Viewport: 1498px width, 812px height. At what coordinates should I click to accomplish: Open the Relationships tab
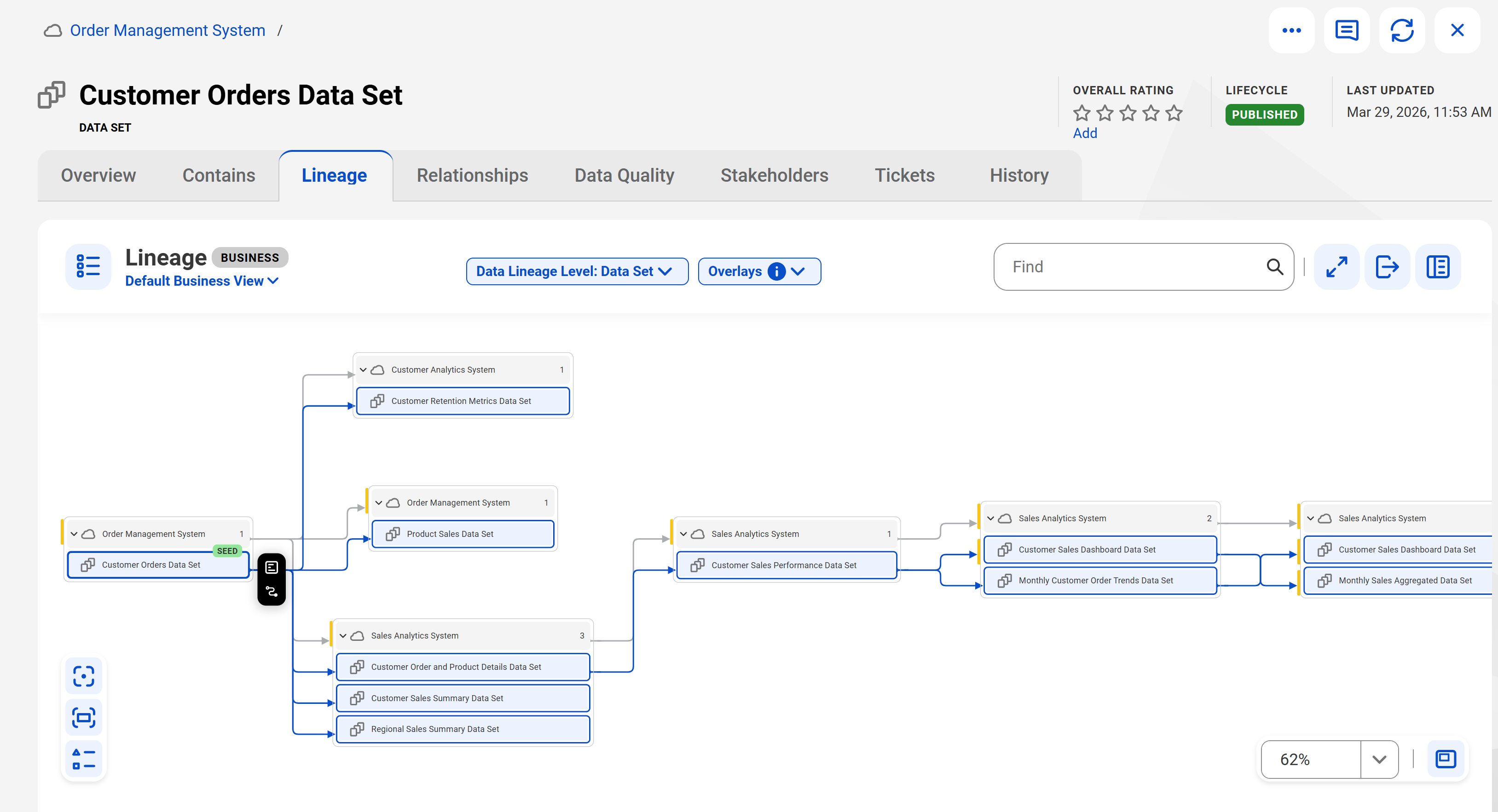472,176
